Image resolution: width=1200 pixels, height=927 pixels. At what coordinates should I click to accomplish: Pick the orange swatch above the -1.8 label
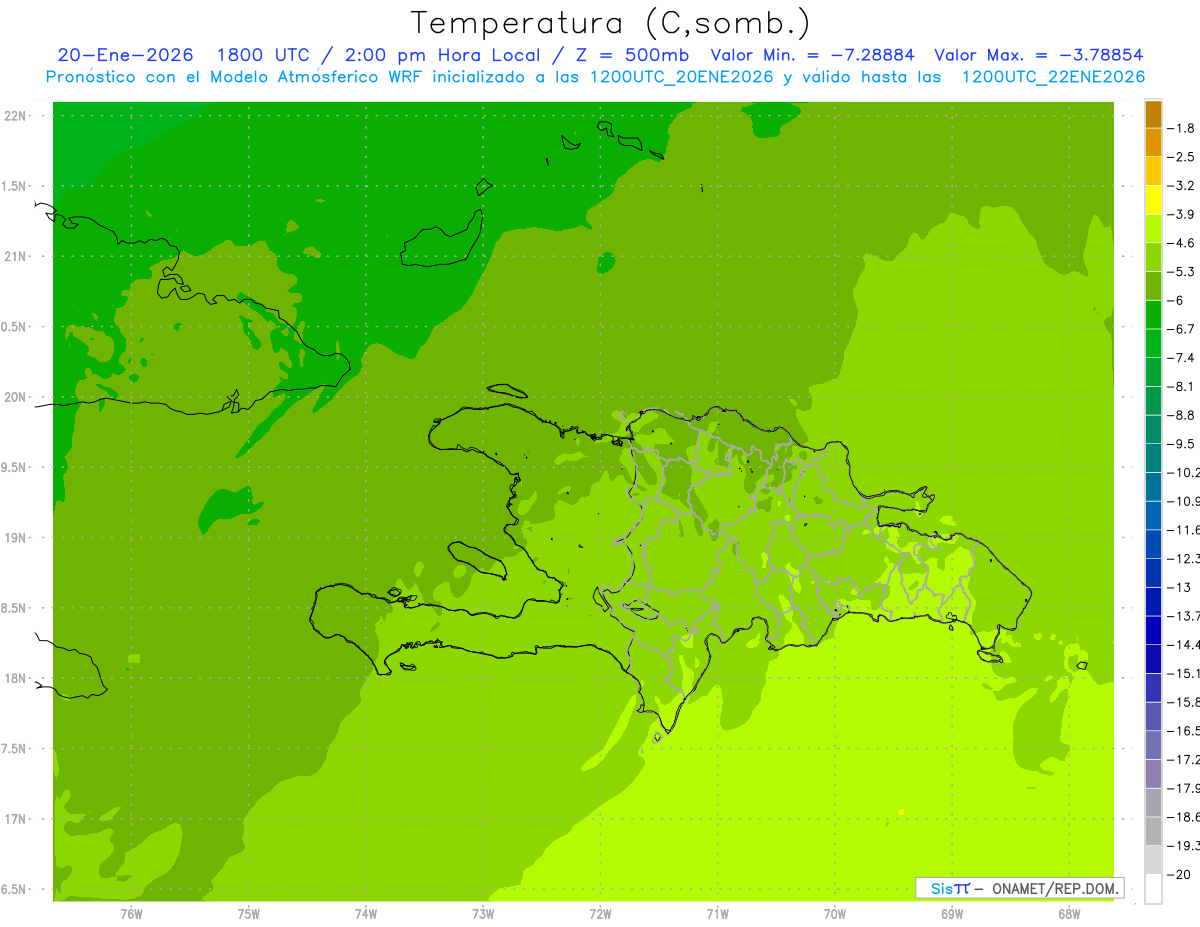[x=1153, y=114]
